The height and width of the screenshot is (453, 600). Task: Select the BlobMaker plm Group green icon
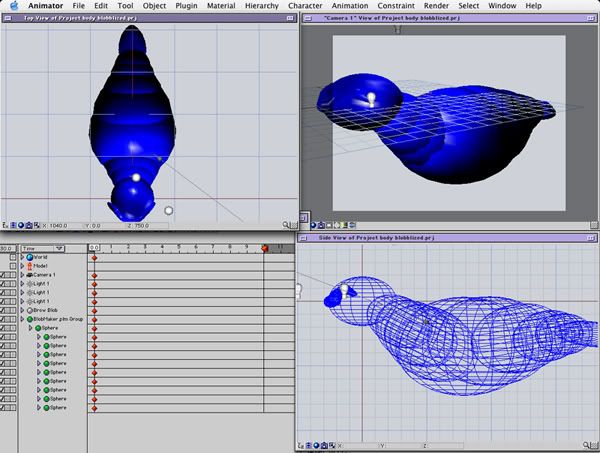tap(30, 319)
